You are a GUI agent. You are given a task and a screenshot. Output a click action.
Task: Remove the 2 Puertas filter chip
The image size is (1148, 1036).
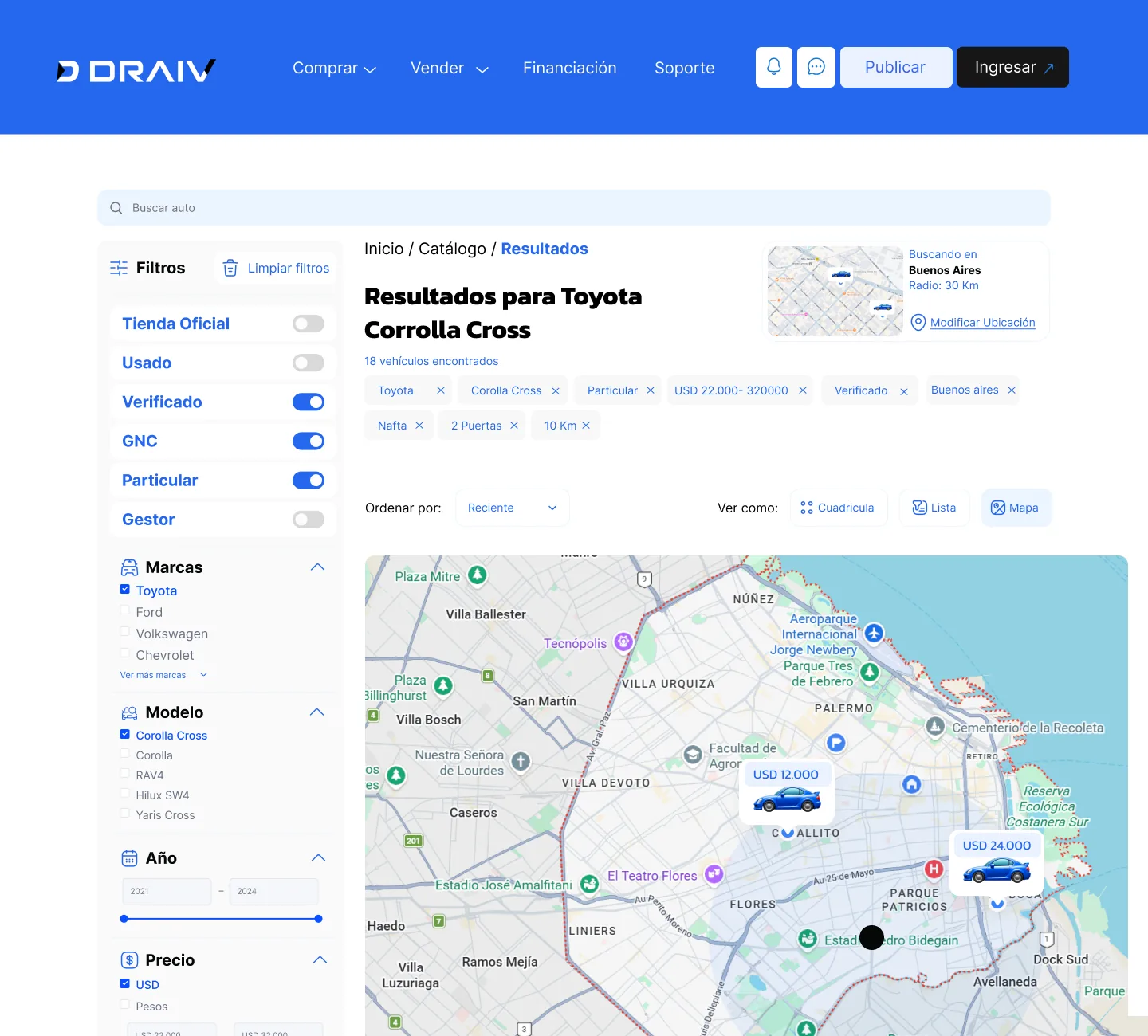514,426
